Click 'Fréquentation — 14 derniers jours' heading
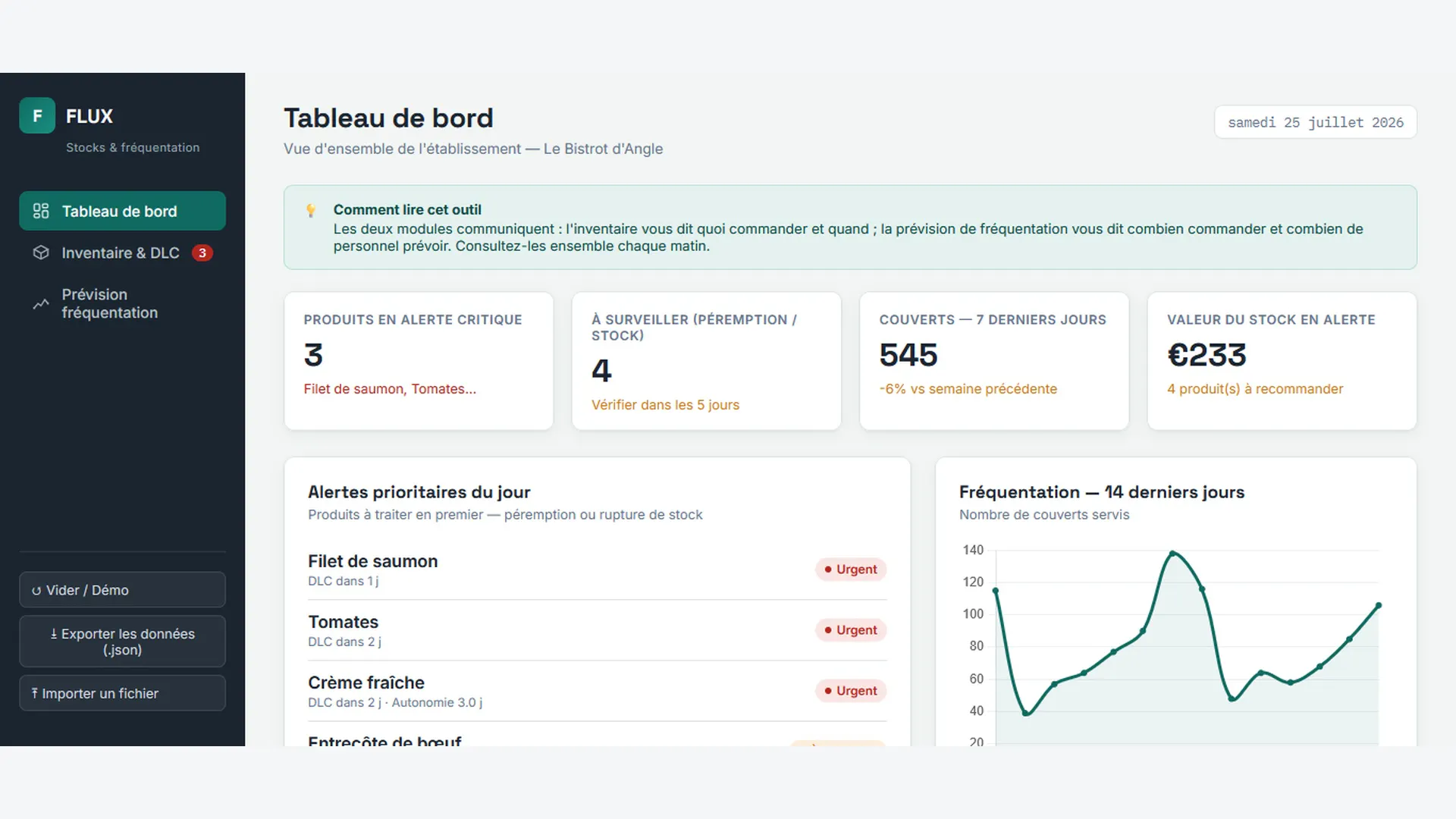The width and height of the screenshot is (1456, 819). click(x=1101, y=492)
